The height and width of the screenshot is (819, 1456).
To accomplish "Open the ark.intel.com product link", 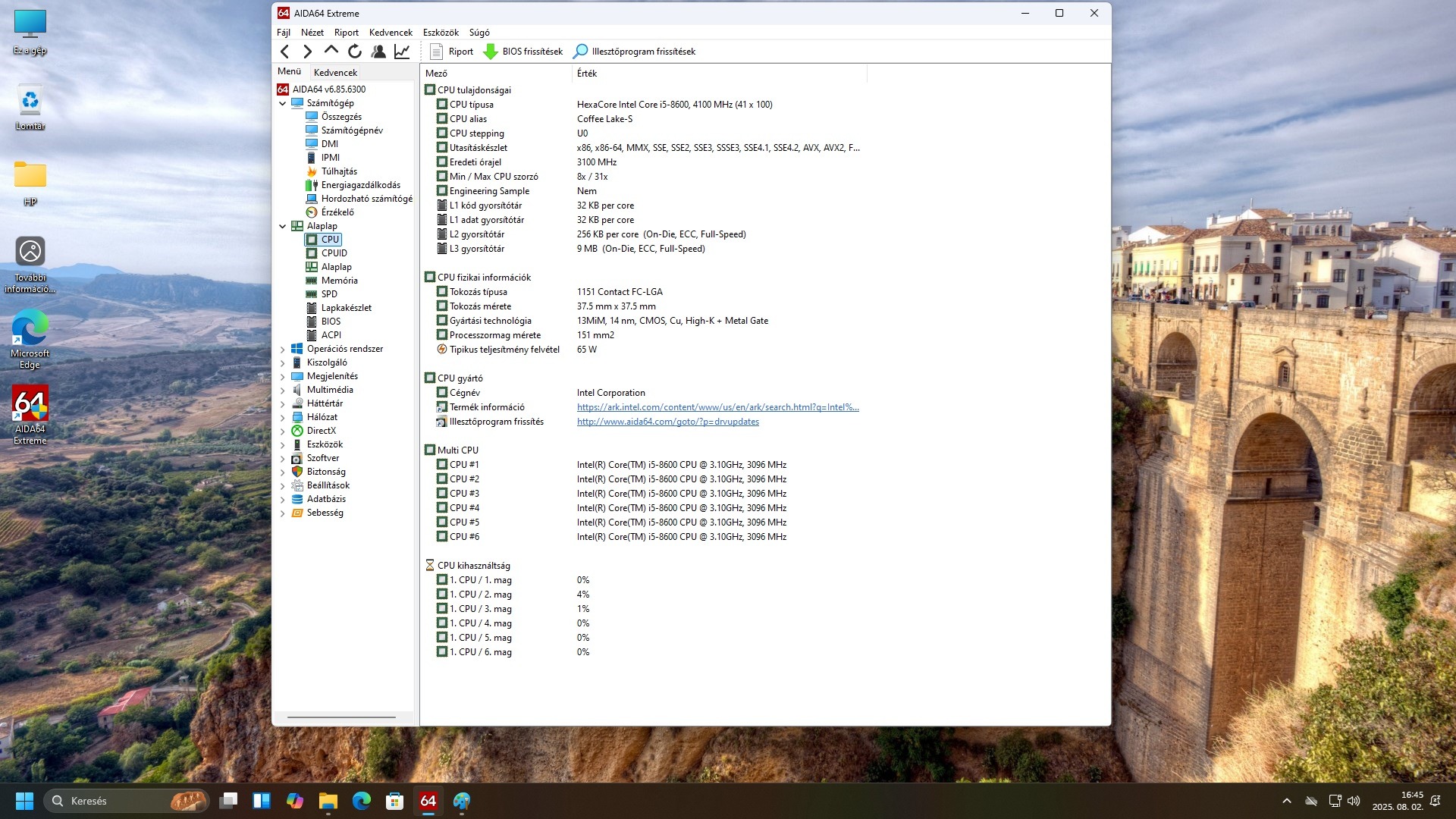I will pyautogui.click(x=717, y=407).
